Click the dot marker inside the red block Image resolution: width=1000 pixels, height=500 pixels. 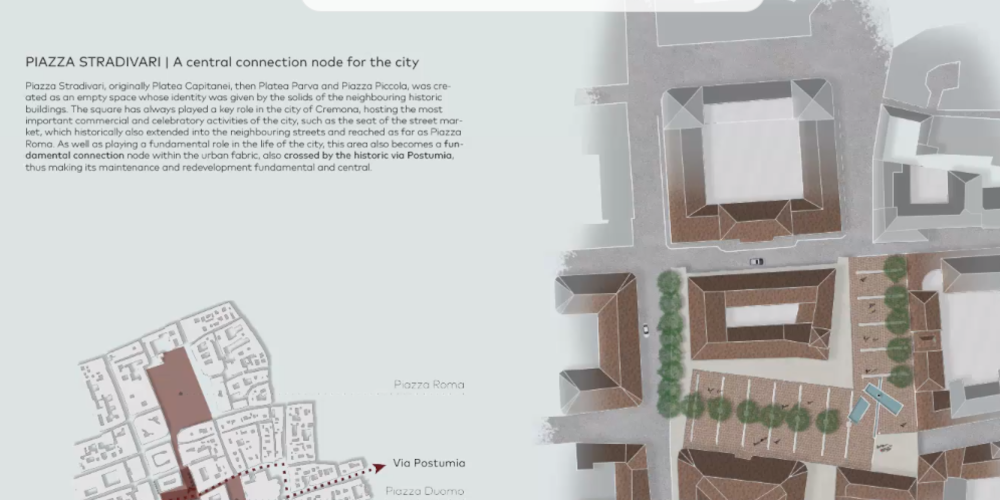(x=181, y=394)
